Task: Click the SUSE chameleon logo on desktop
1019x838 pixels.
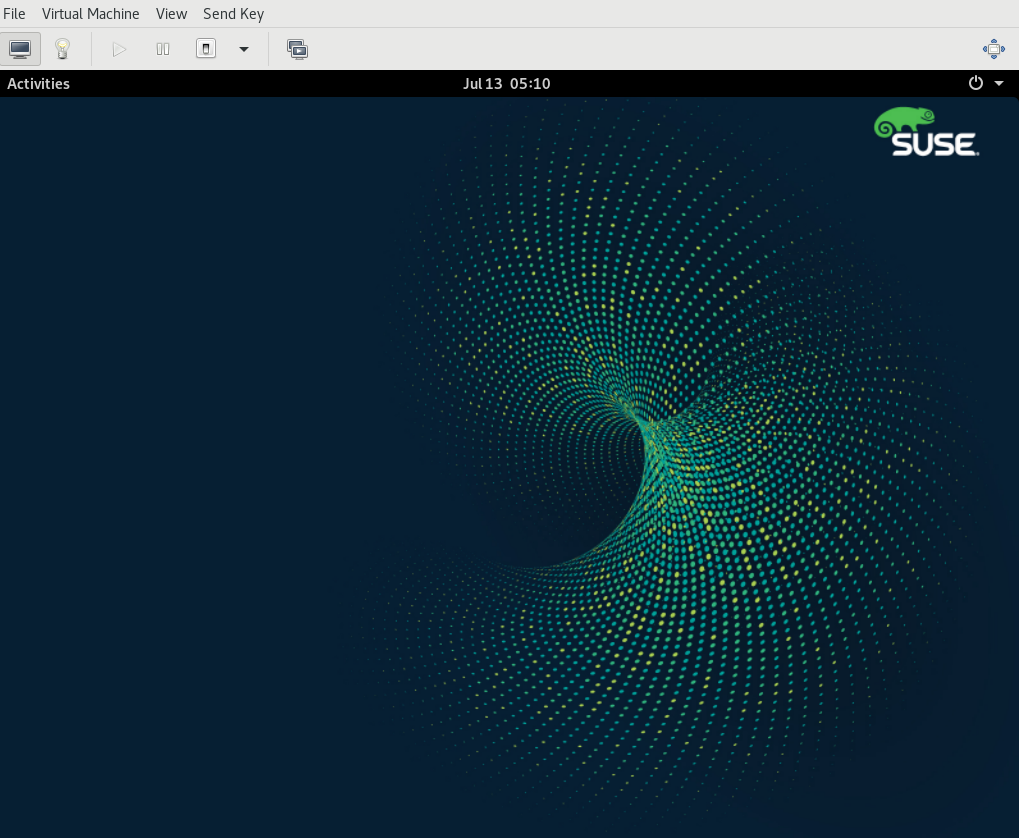Action: click(905, 122)
